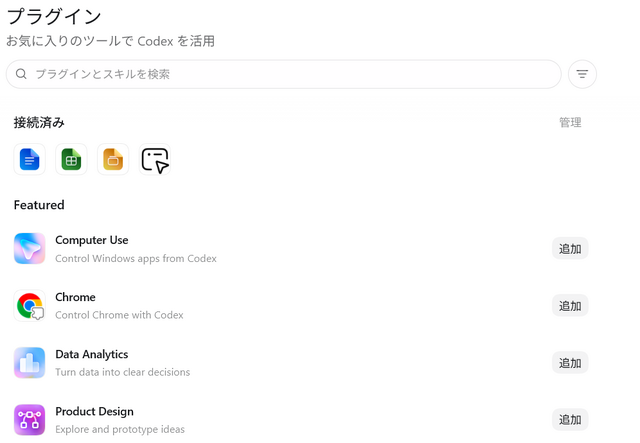Add the Computer Use plugin

coord(570,248)
